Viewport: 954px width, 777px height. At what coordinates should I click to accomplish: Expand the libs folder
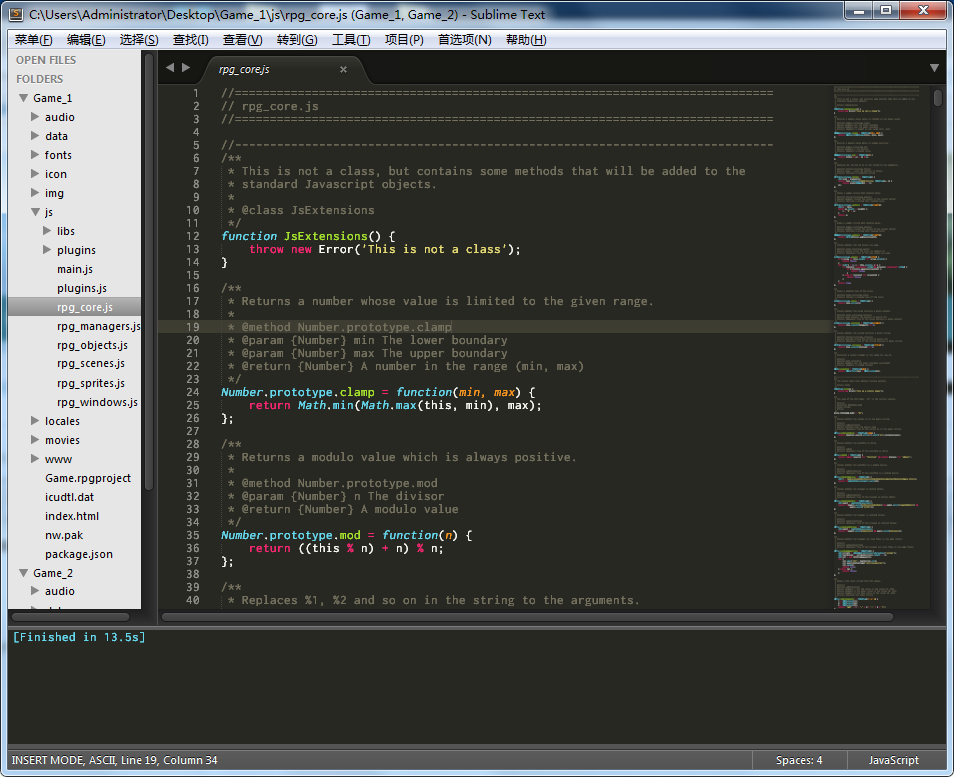point(47,231)
